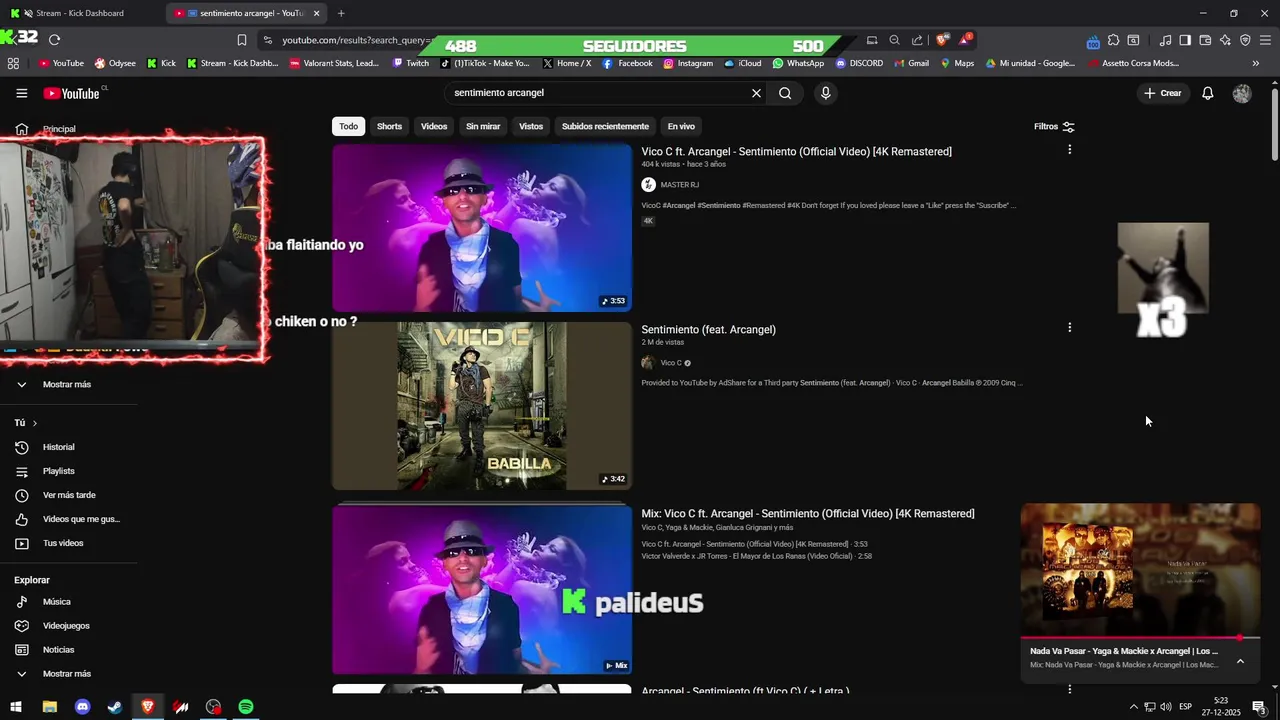
Task: Toggle the browser sidebar panel
Action: tap(1185, 40)
